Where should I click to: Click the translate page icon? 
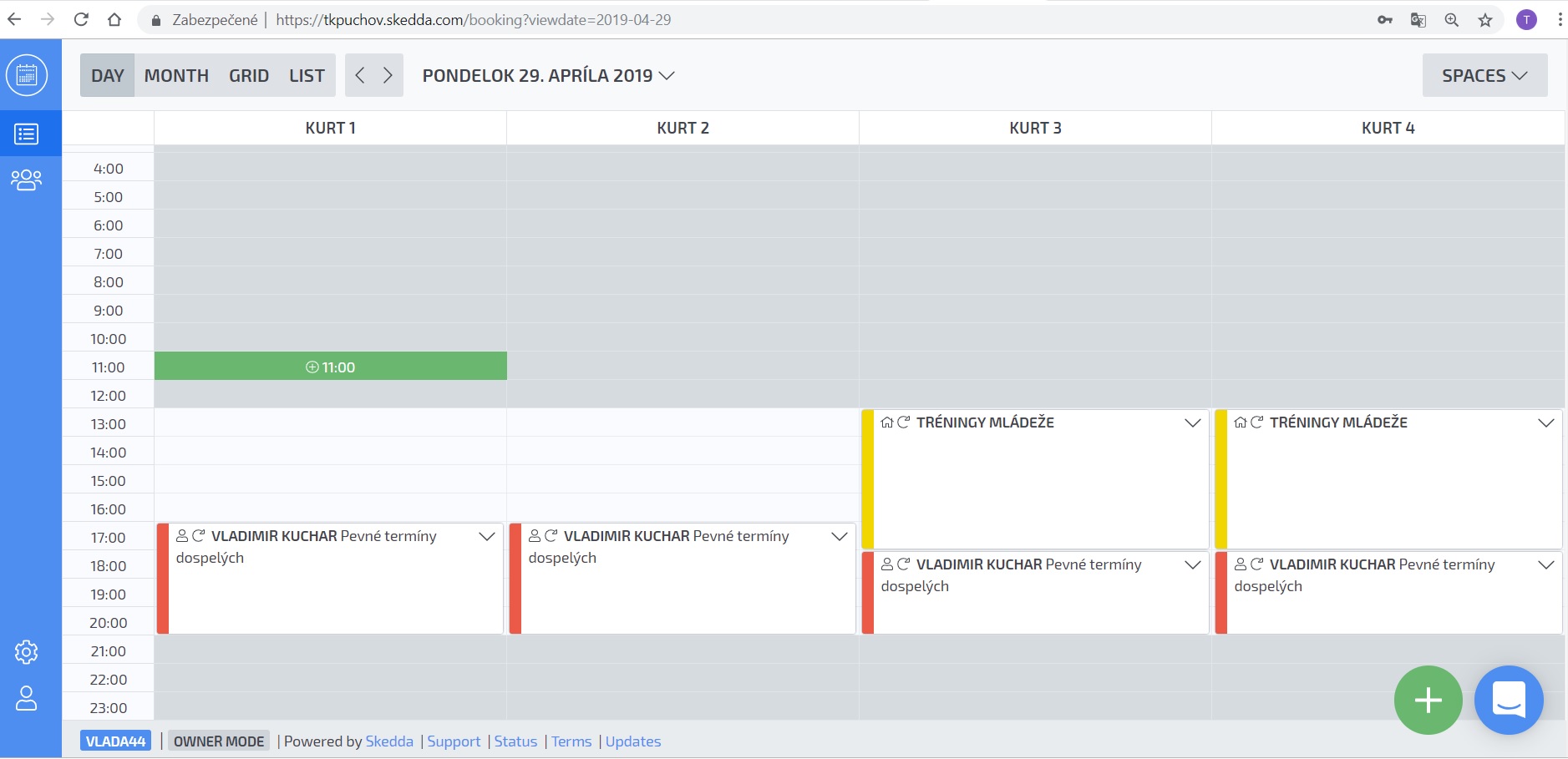coord(1418,20)
